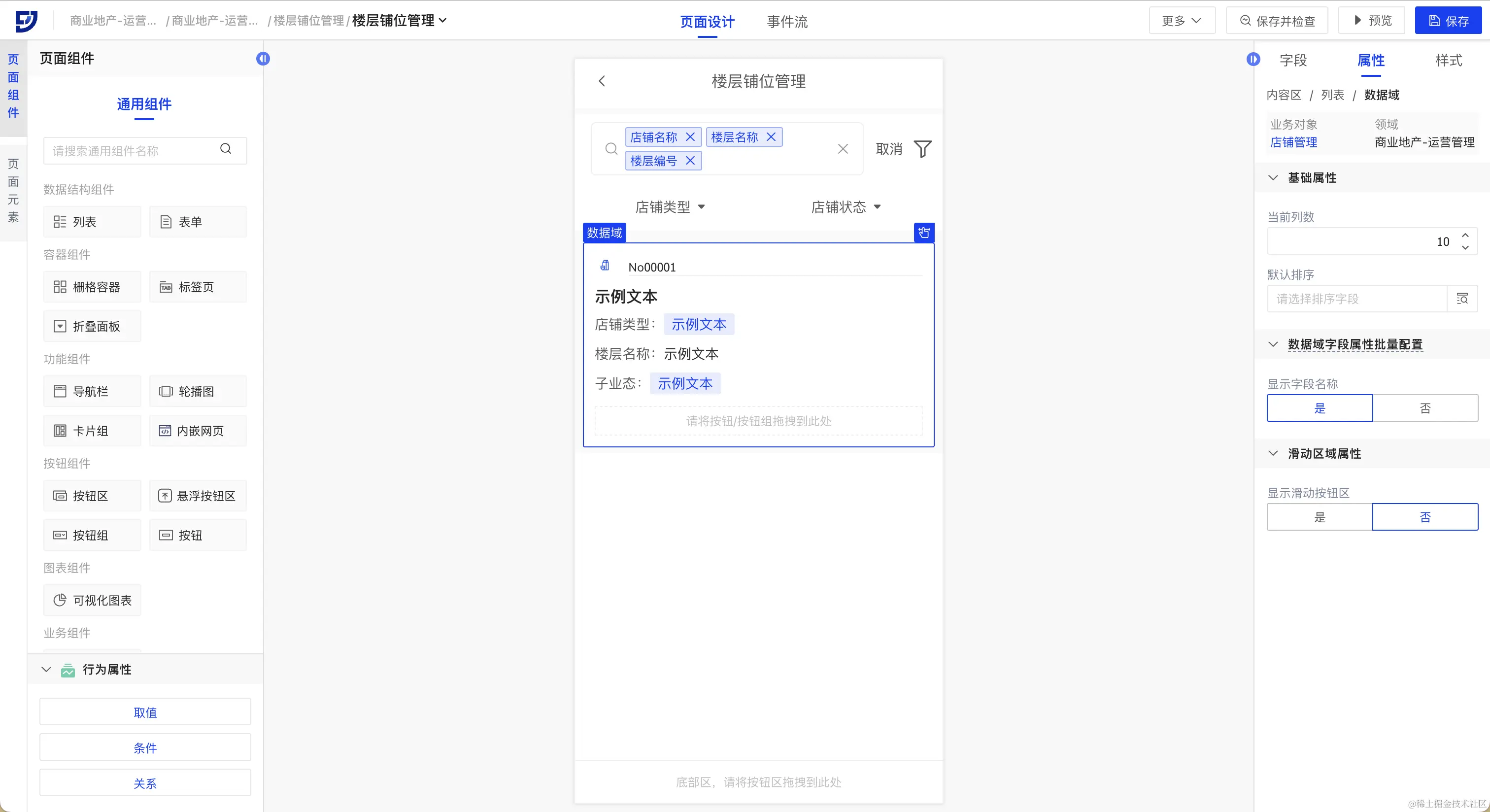Collapse the left panel with the blue toggle icon
This screenshot has height=812, width=1490.
263,59
